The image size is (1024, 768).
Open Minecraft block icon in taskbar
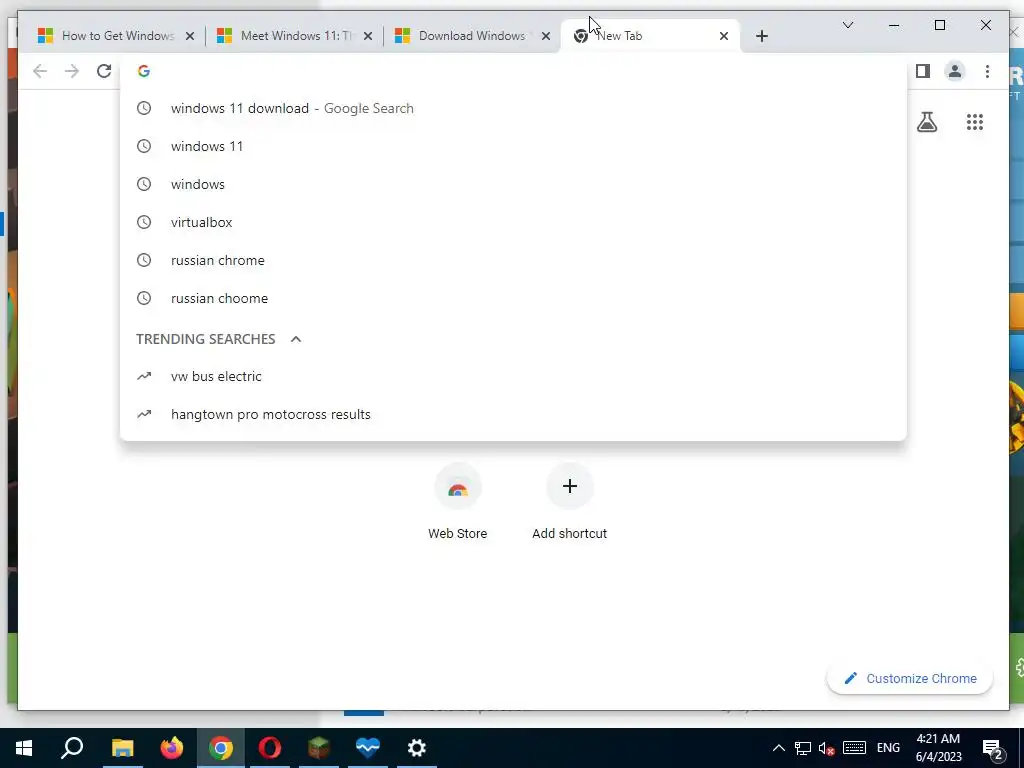pyautogui.click(x=319, y=748)
